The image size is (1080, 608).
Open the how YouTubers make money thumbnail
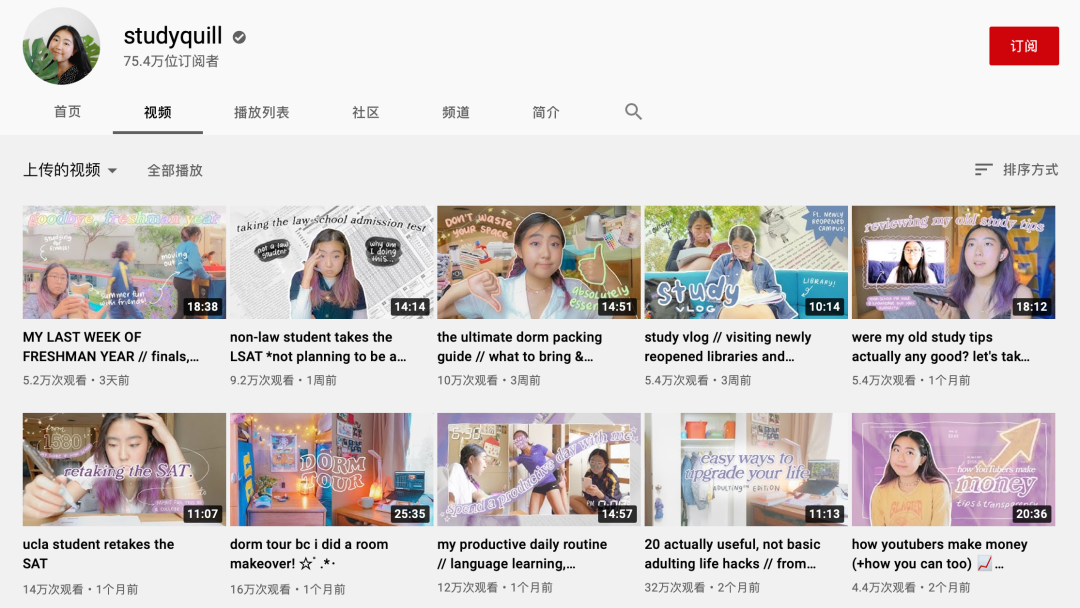(x=953, y=470)
